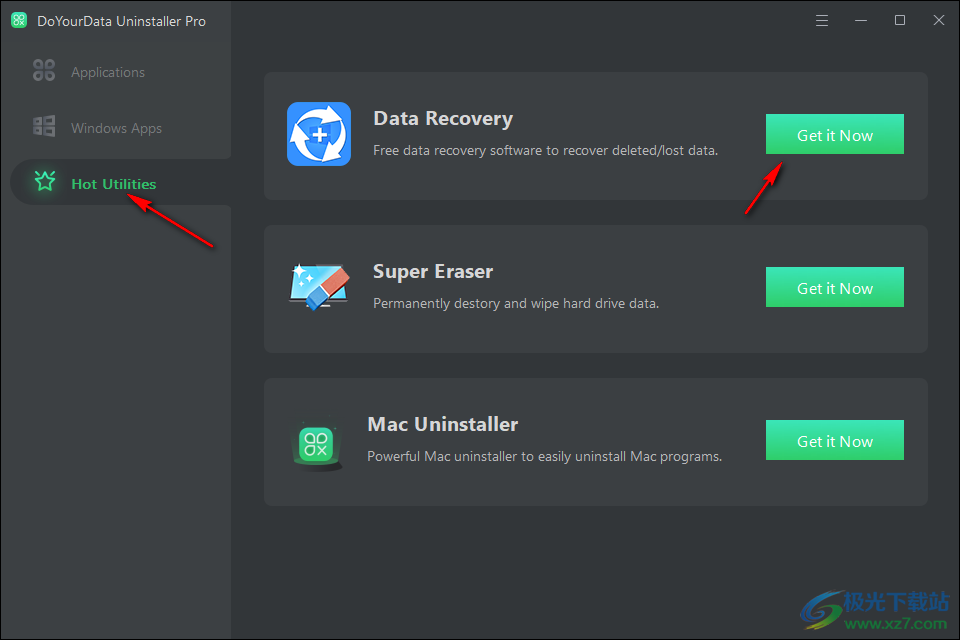Get Super Eraser with Get it Now
Screen dimensions: 960x640
click(834, 287)
